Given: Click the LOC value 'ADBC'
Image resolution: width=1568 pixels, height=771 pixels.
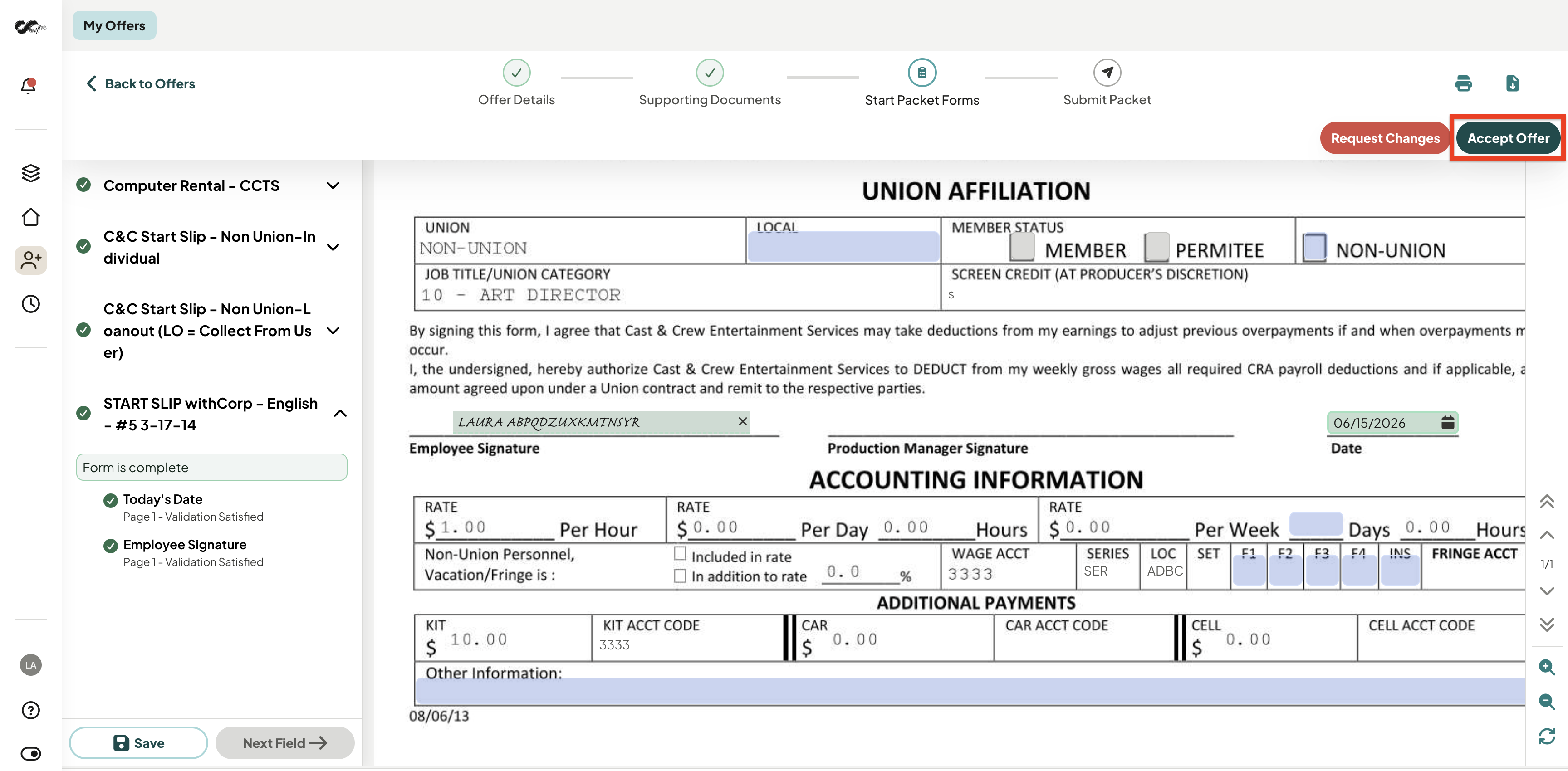Looking at the screenshot, I should pyautogui.click(x=1165, y=571).
